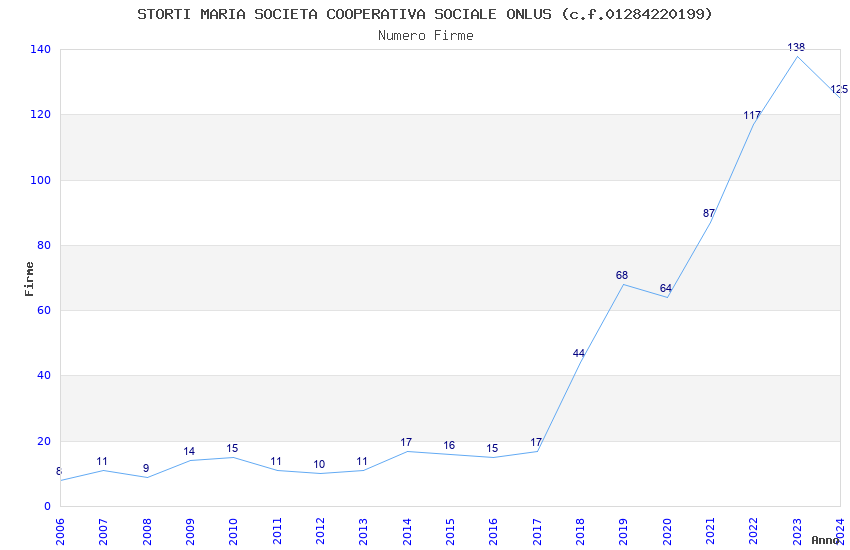Click the x-axis year 2006
The image size is (850, 550).
pyautogui.click(x=60, y=532)
